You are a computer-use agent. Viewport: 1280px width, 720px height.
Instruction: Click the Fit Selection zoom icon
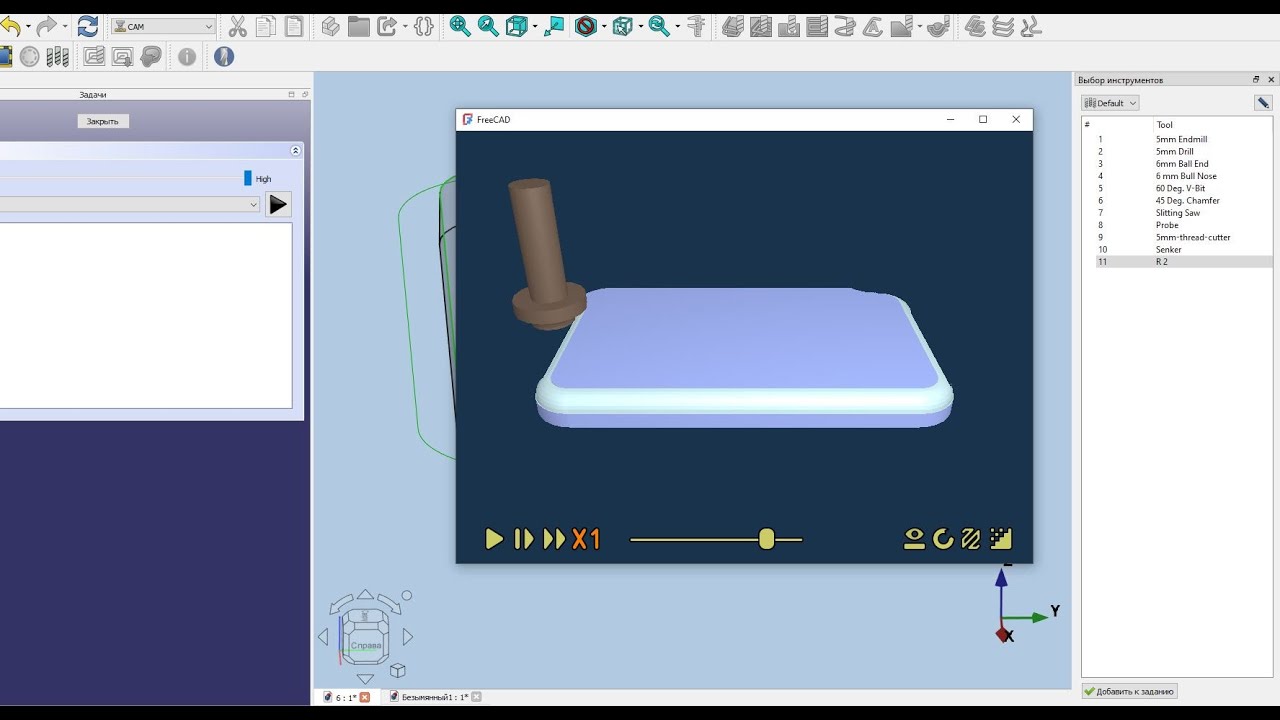[488, 27]
